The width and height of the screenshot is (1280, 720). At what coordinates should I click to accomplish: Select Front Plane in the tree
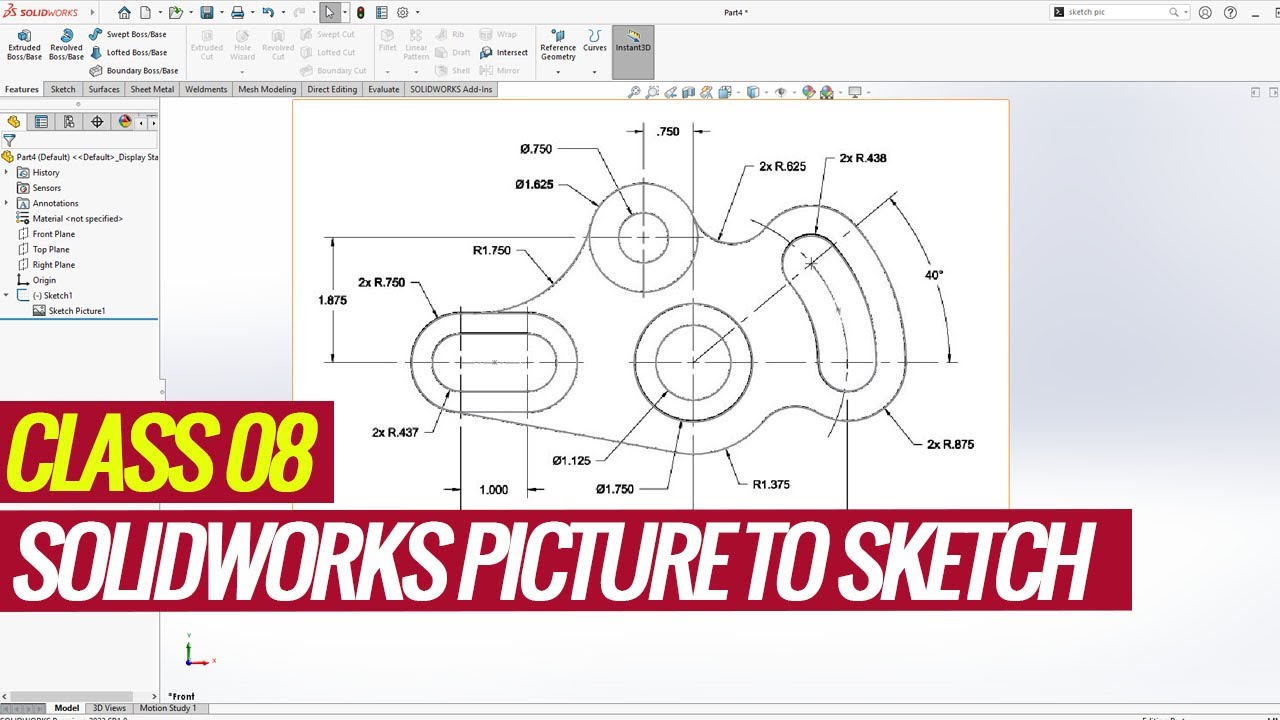46,234
